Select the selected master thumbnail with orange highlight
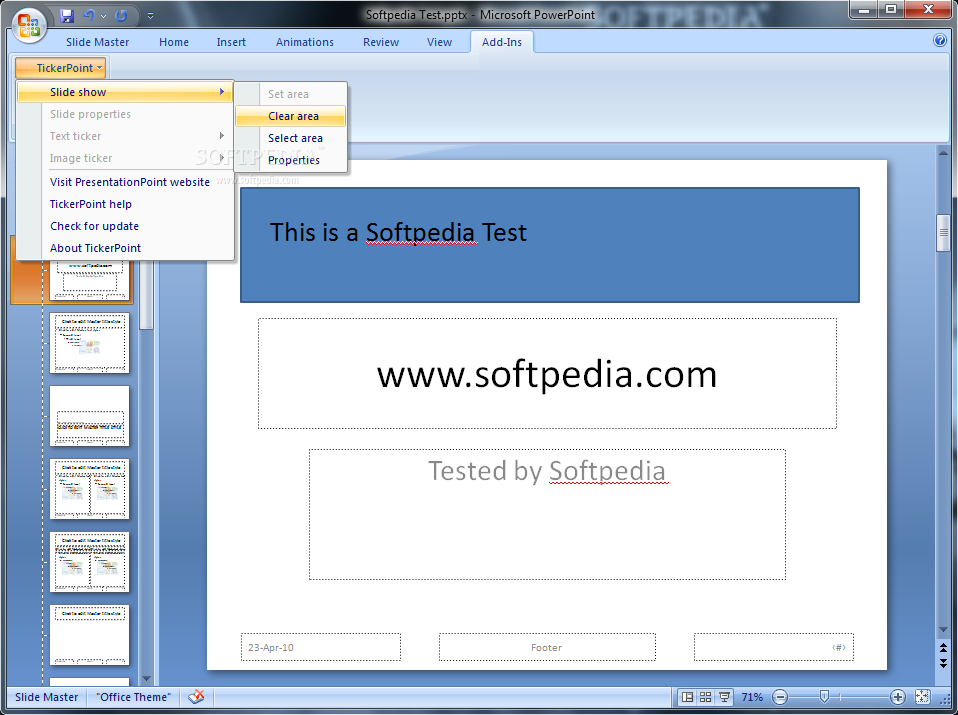The image size is (958, 715). (89, 280)
